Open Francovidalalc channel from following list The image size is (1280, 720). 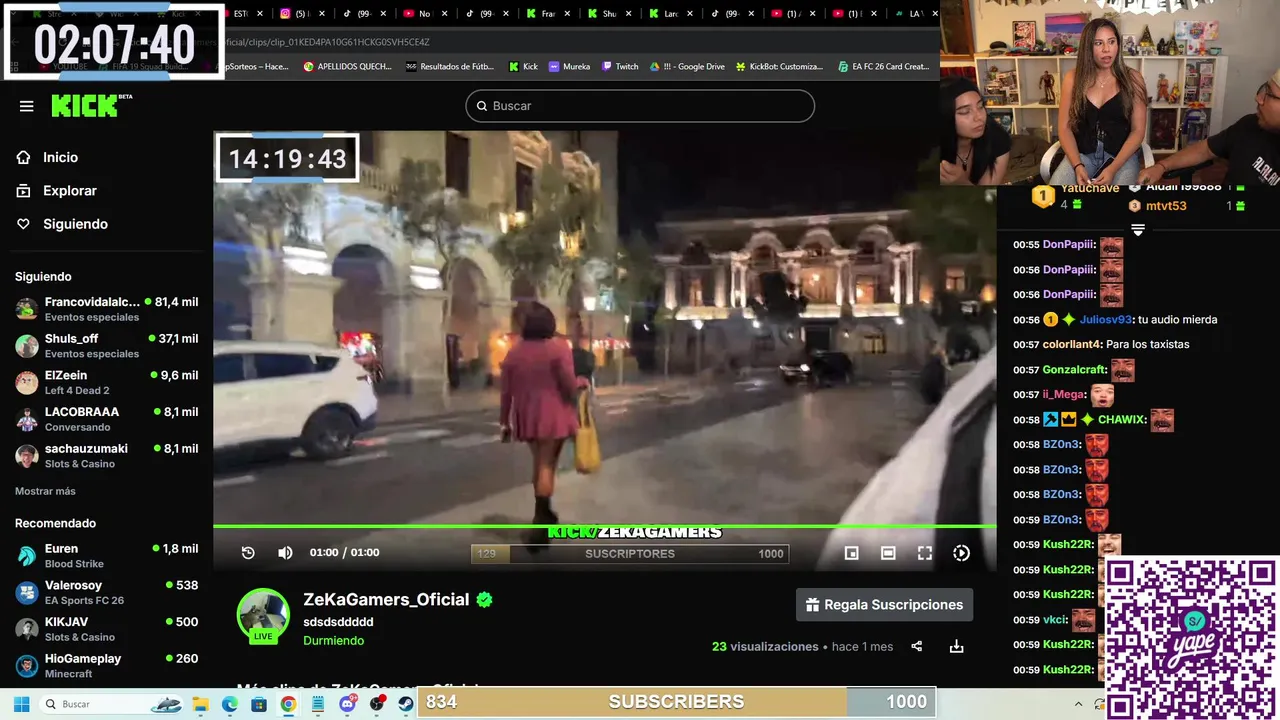click(106, 308)
